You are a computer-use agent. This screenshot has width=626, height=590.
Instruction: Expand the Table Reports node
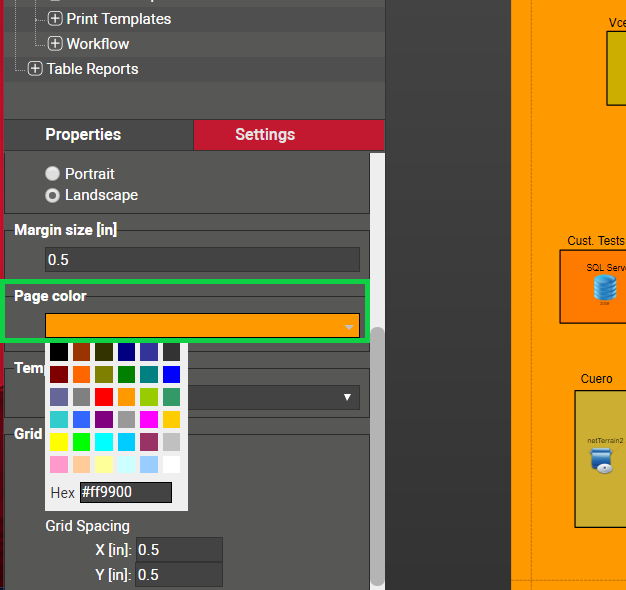[35, 69]
